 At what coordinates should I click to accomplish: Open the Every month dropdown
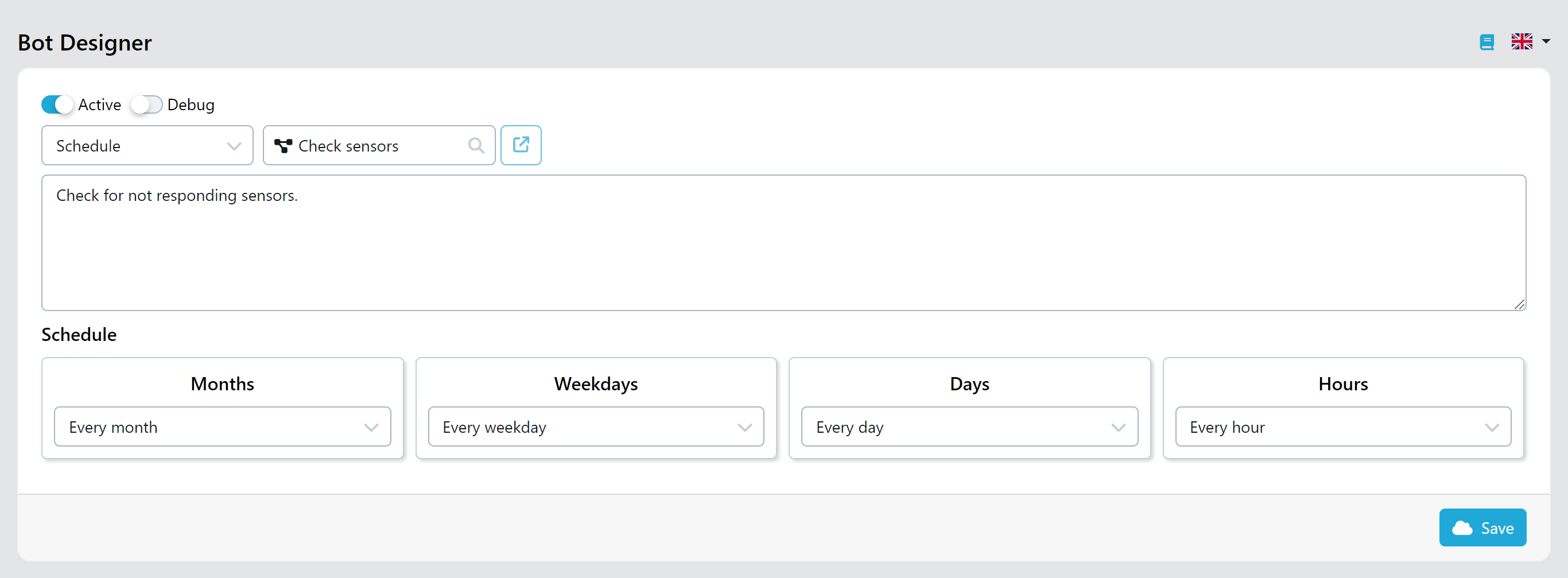click(222, 427)
